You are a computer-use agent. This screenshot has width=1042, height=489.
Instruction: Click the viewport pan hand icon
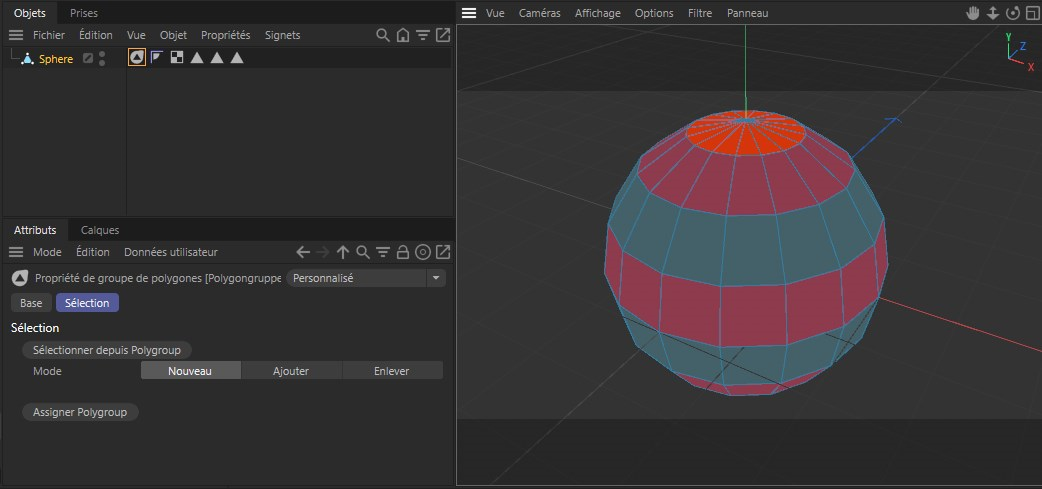click(973, 13)
